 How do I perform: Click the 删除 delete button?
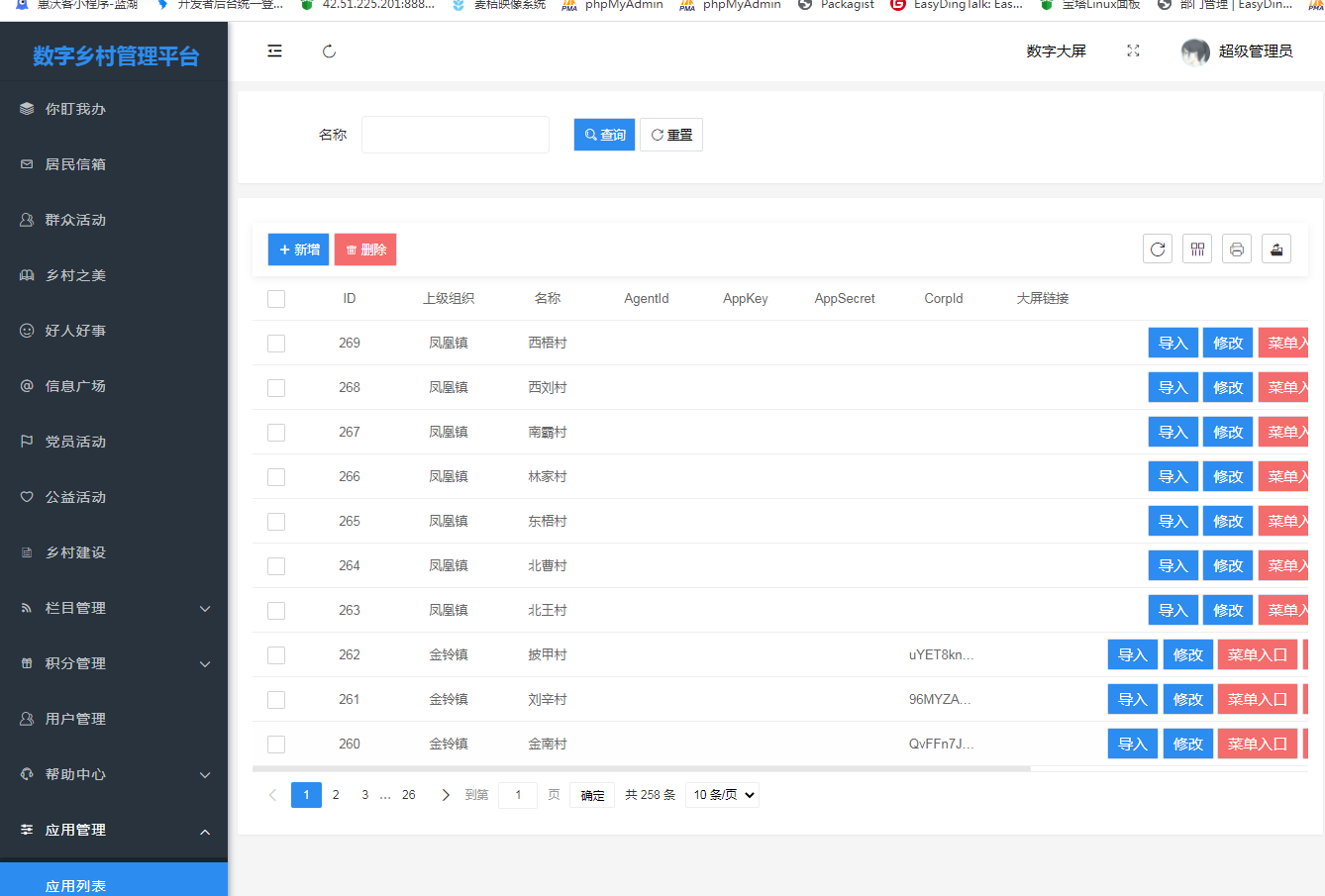pyautogui.click(x=365, y=249)
